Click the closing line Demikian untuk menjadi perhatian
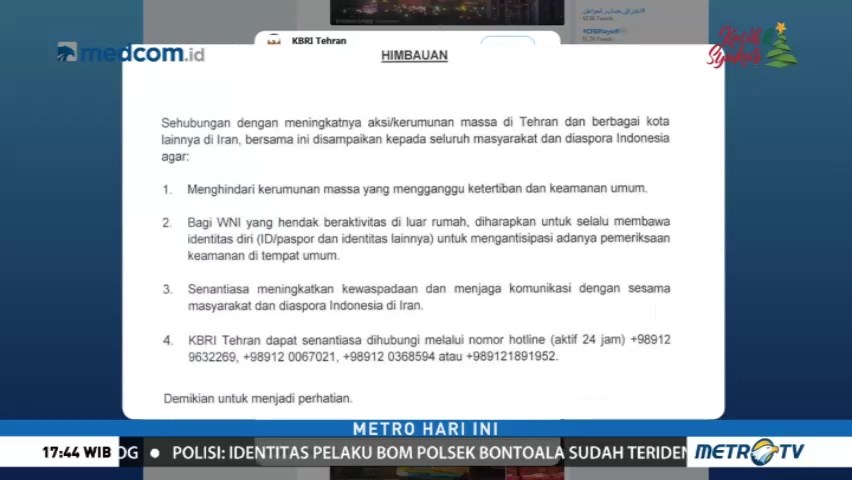This screenshot has width=852, height=480. tap(258, 398)
